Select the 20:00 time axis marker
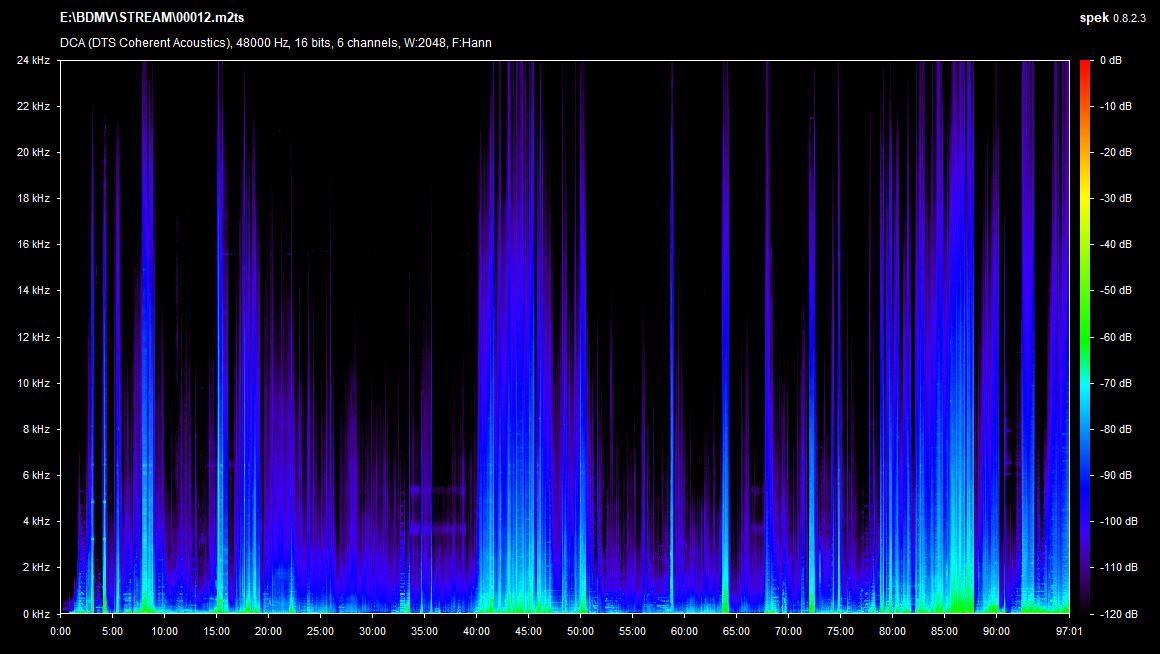This screenshot has height=654, width=1160. (x=268, y=631)
